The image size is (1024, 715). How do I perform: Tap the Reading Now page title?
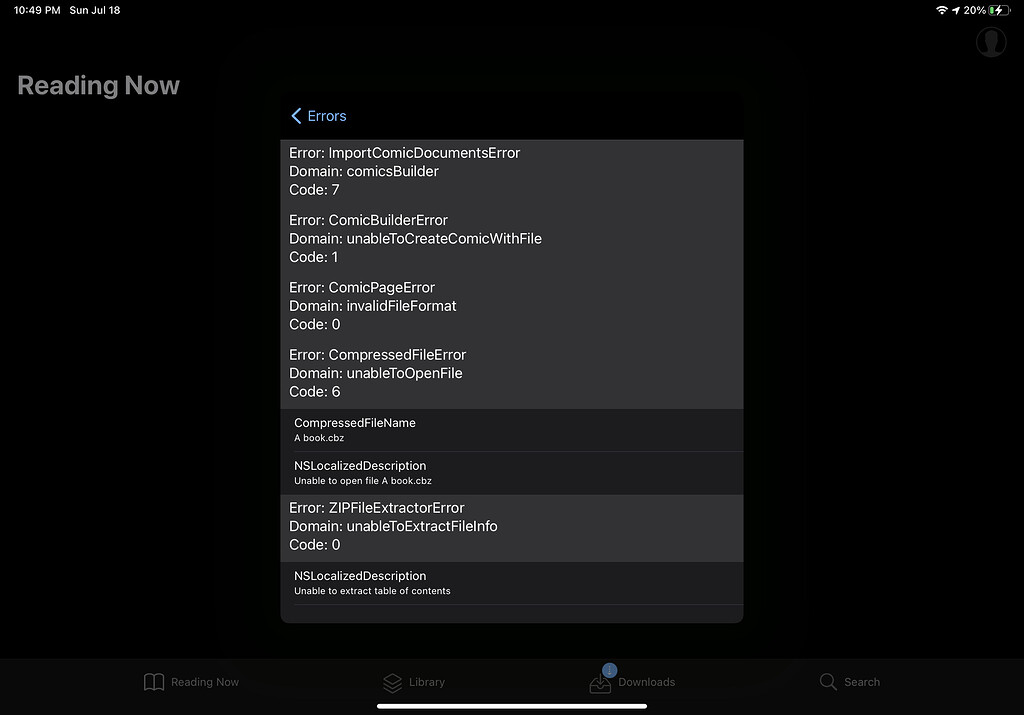coord(99,86)
